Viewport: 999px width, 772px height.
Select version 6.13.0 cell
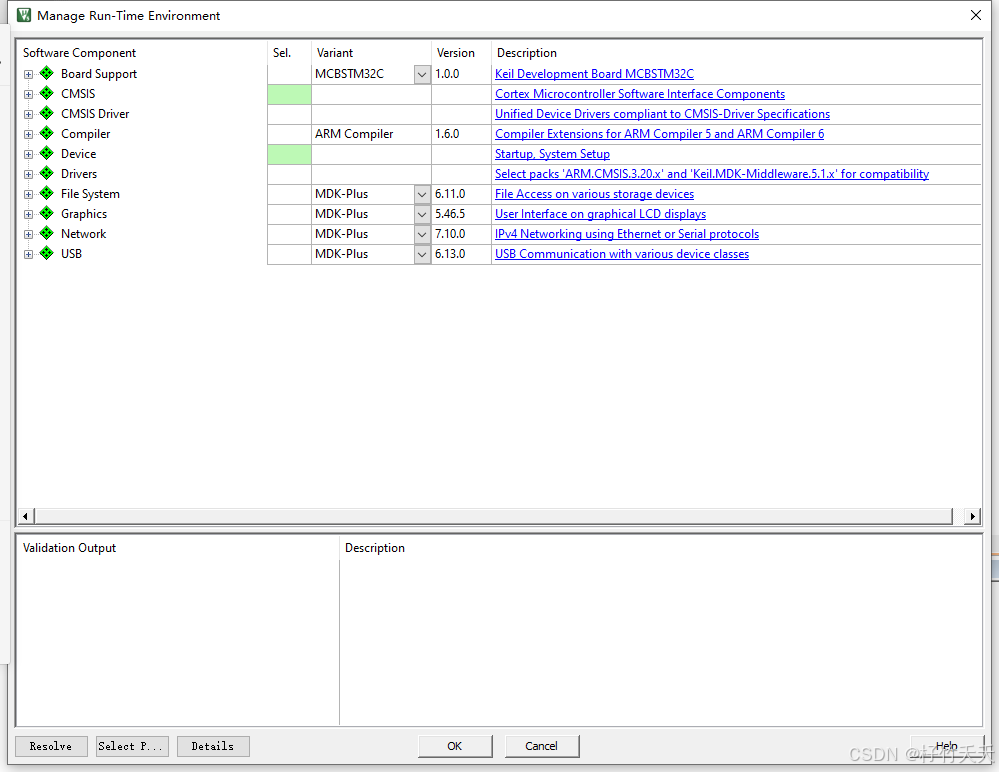point(461,254)
